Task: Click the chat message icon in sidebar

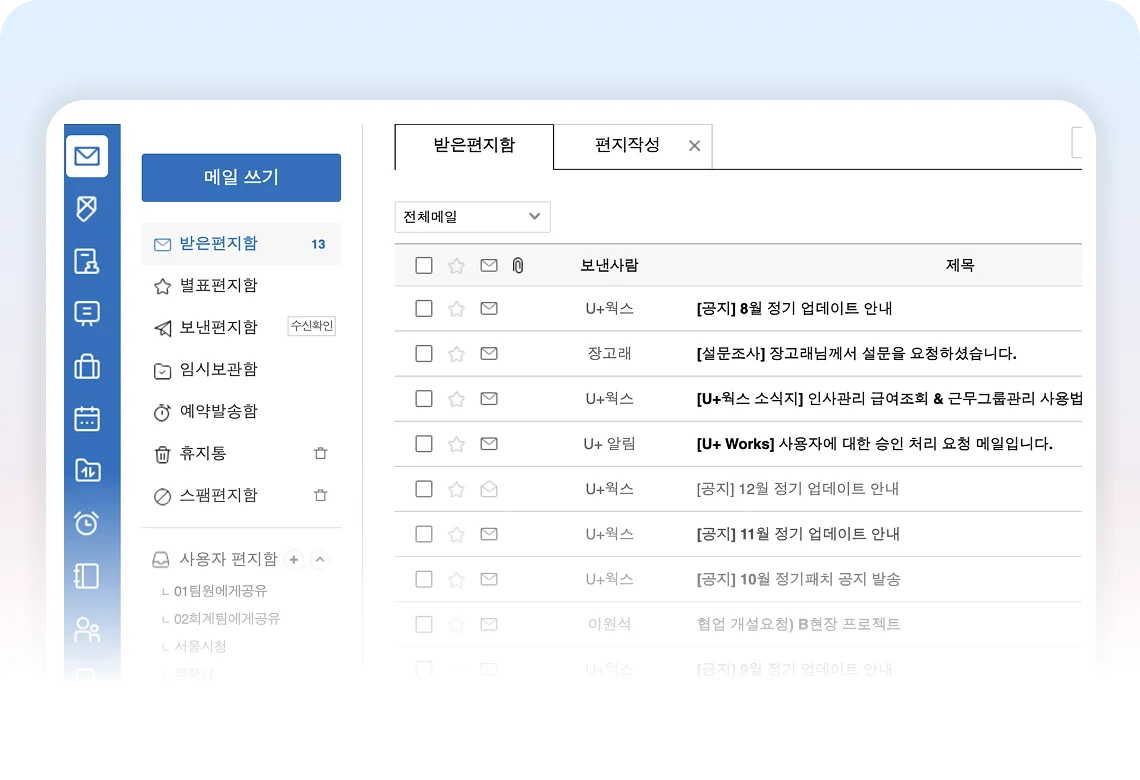Action: (87, 313)
